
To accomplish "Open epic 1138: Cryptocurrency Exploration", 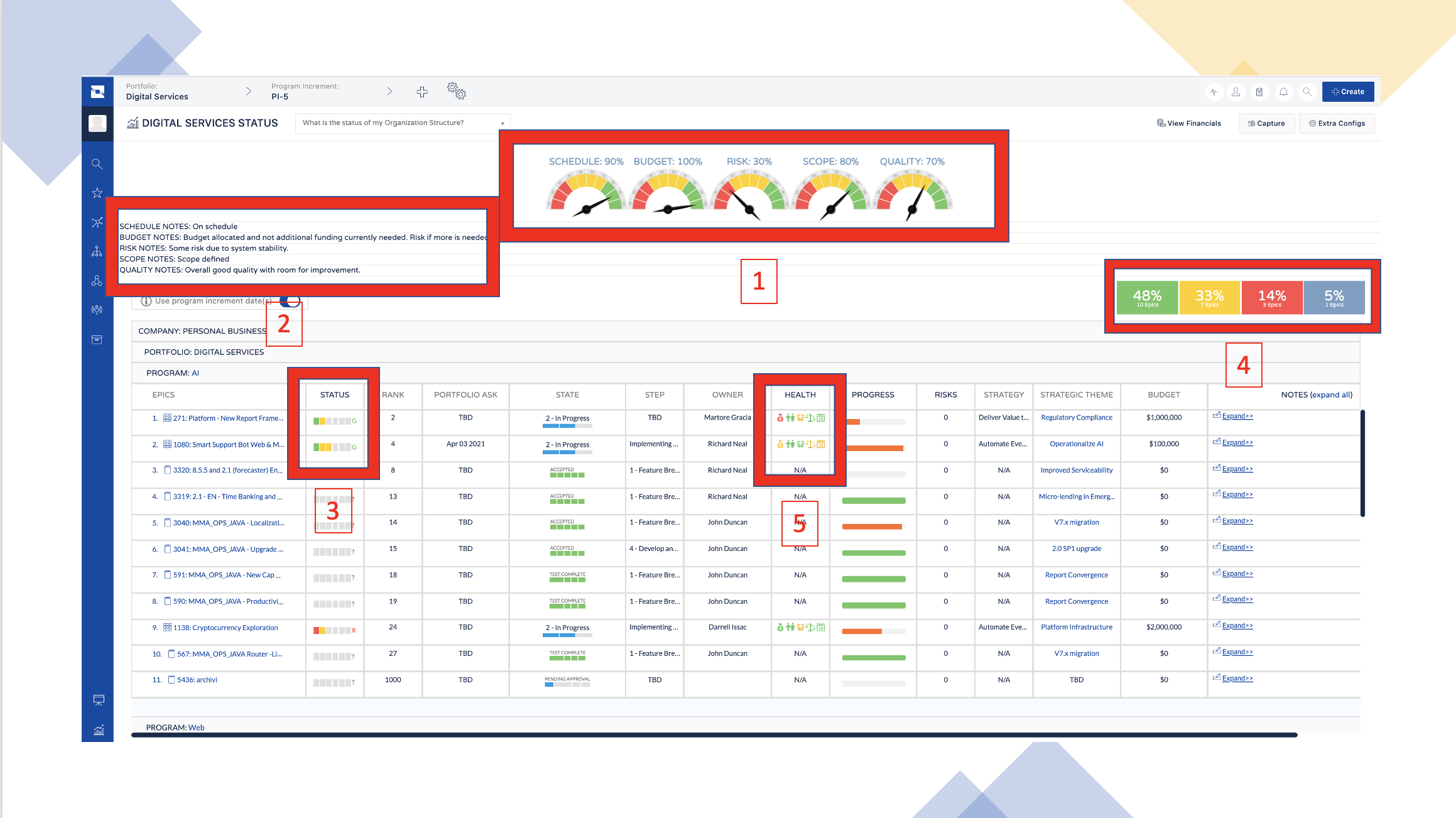I will (x=225, y=628).
